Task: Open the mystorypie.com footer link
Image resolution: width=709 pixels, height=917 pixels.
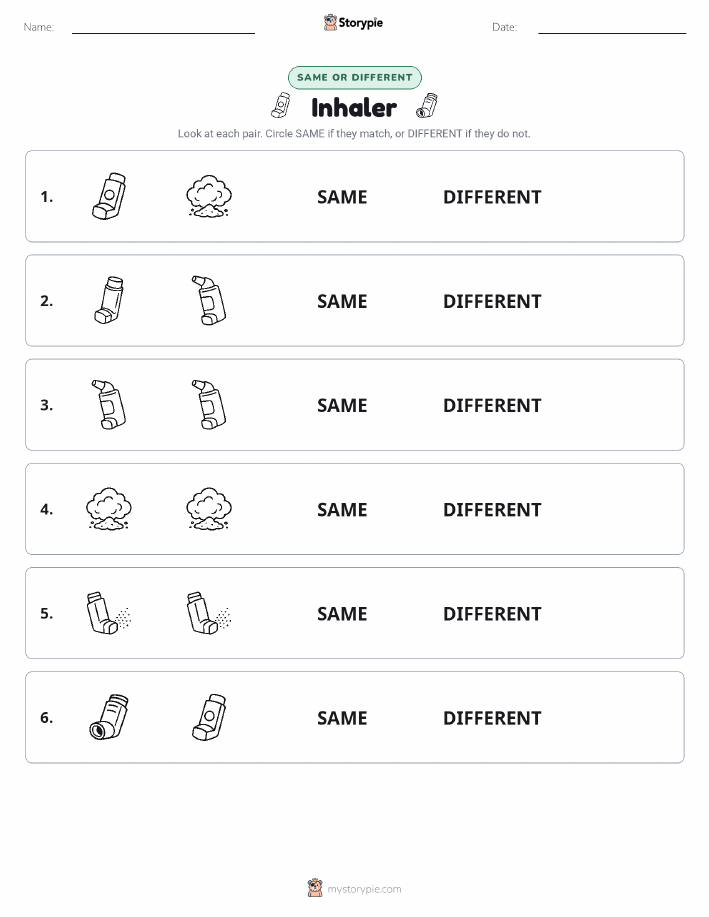Action: click(x=364, y=889)
